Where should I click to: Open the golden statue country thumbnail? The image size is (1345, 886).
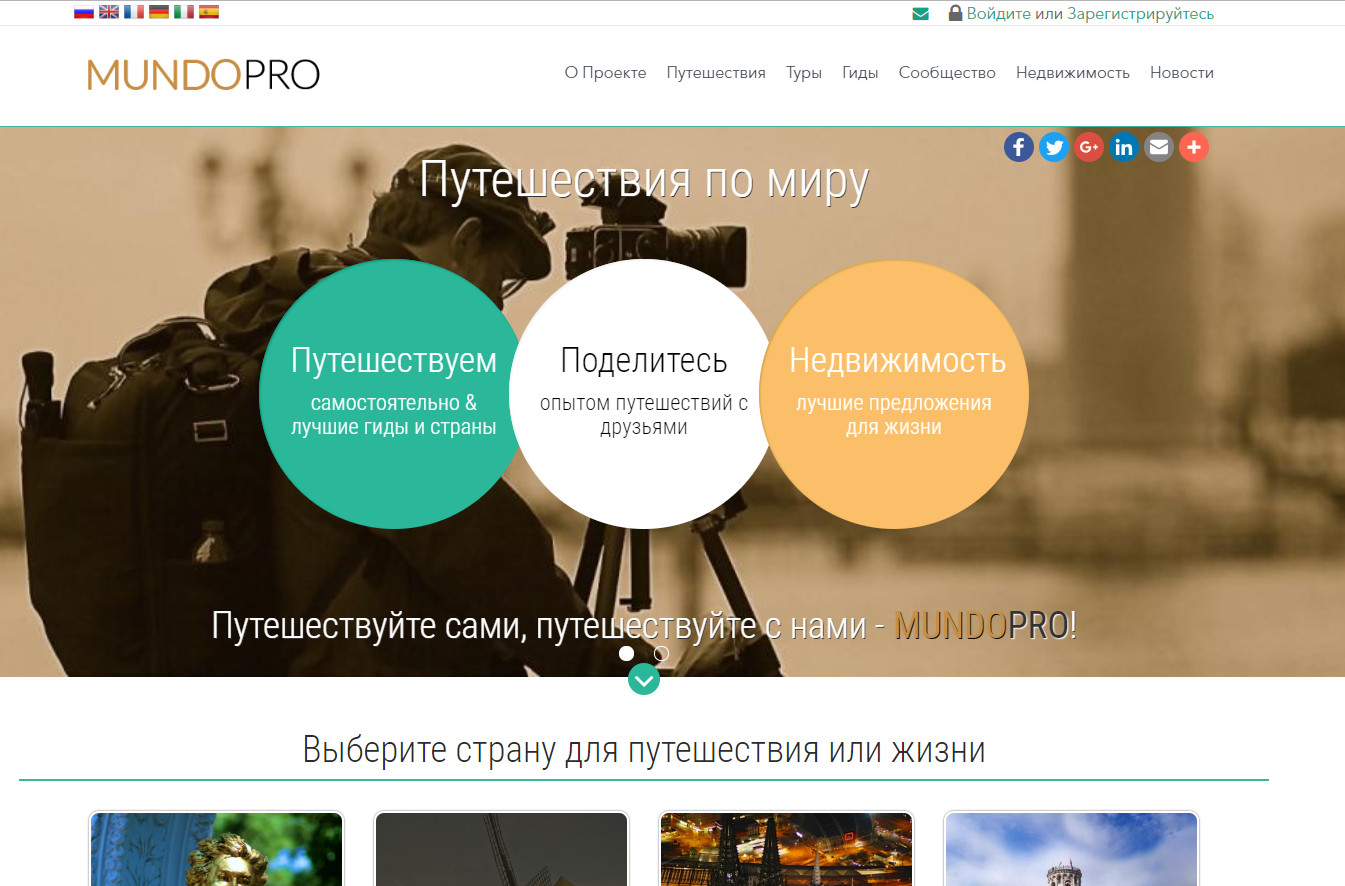click(217, 848)
